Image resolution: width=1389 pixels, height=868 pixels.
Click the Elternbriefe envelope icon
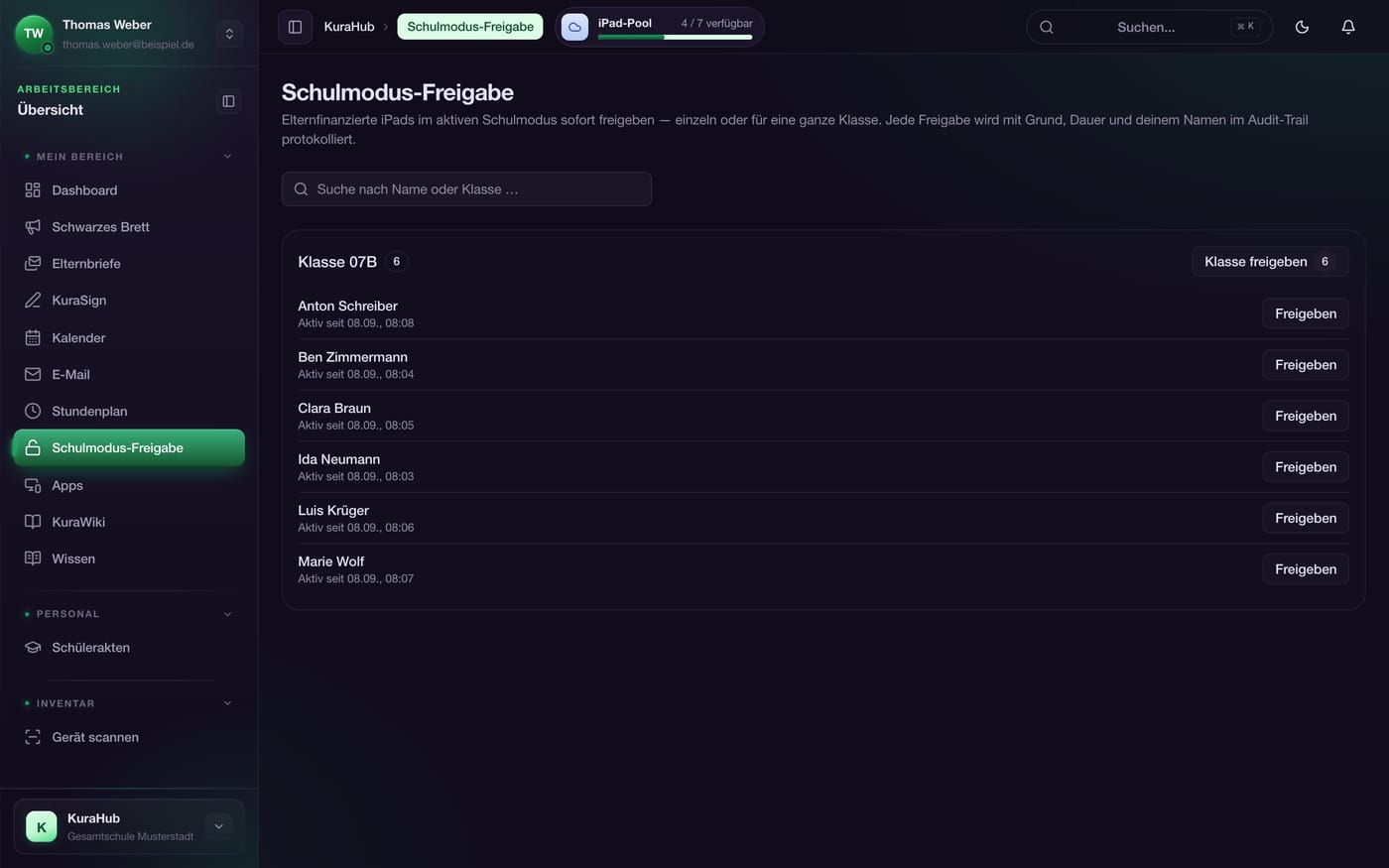(33, 263)
